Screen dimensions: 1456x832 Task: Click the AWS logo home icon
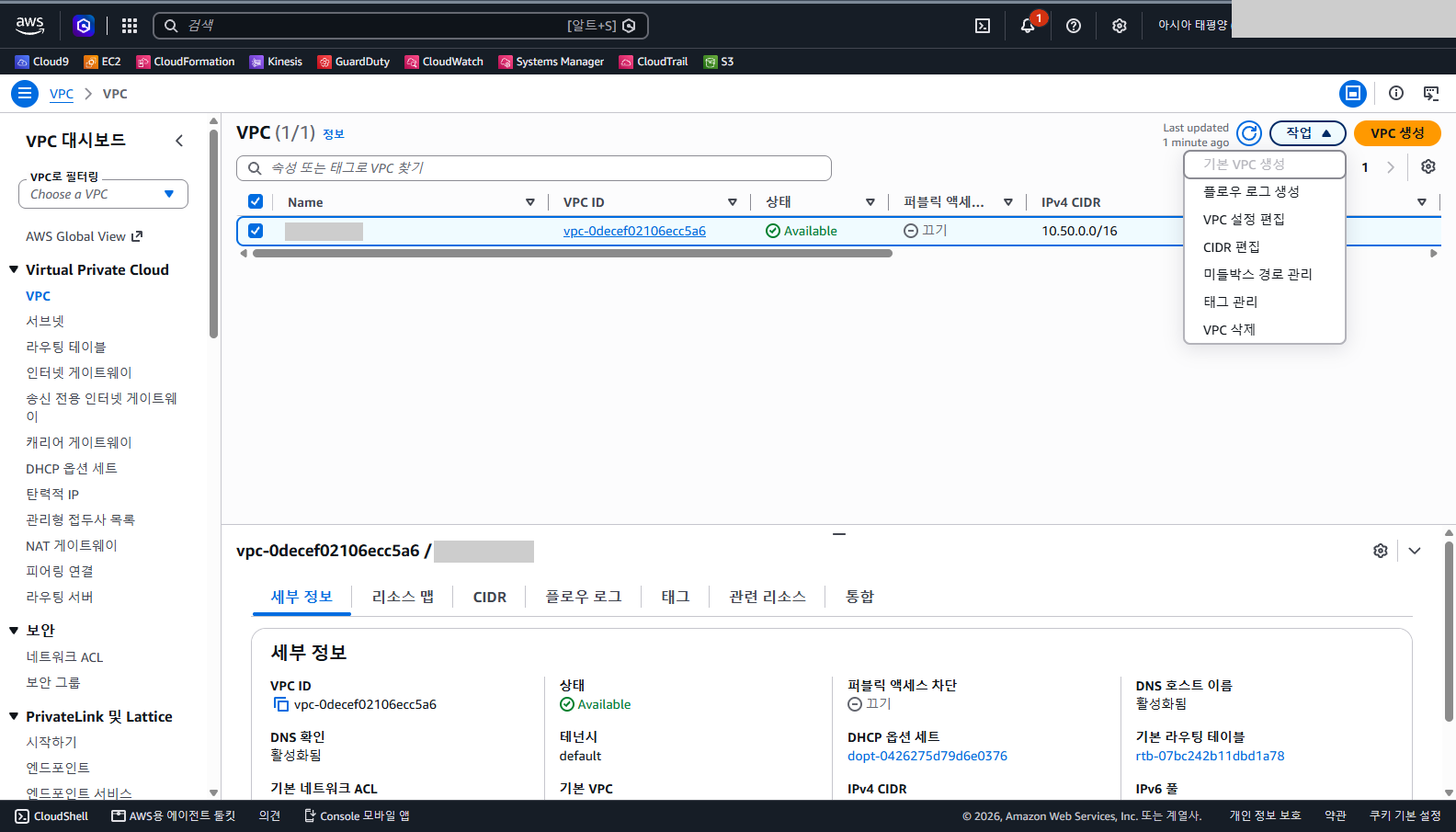[29, 25]
